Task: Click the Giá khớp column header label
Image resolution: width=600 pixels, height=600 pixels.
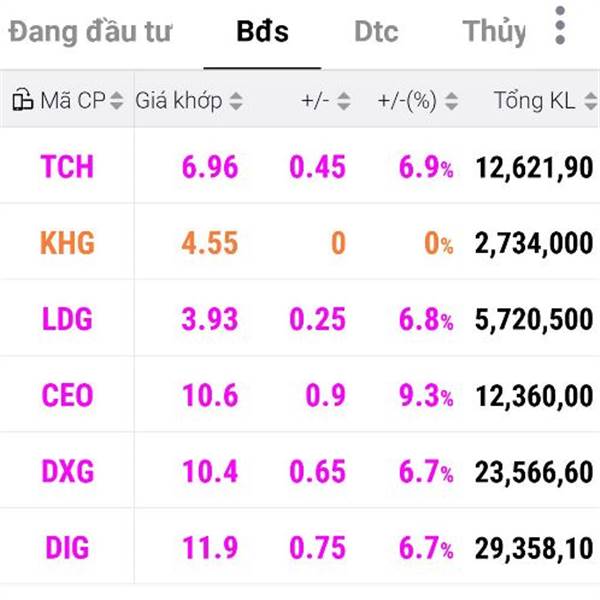Action: tap(179, 100)
